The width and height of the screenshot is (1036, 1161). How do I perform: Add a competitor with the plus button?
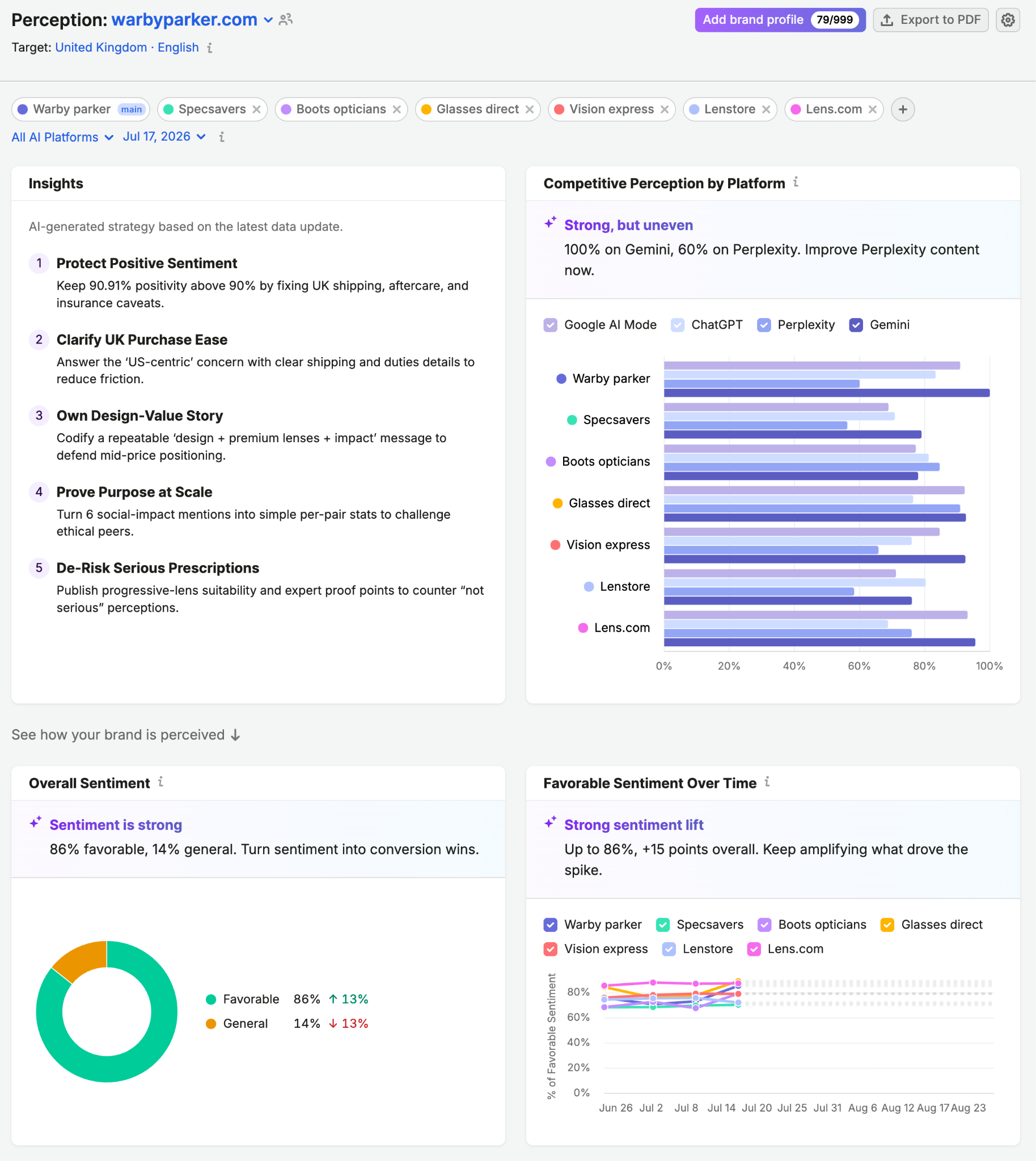coord(903,109)
